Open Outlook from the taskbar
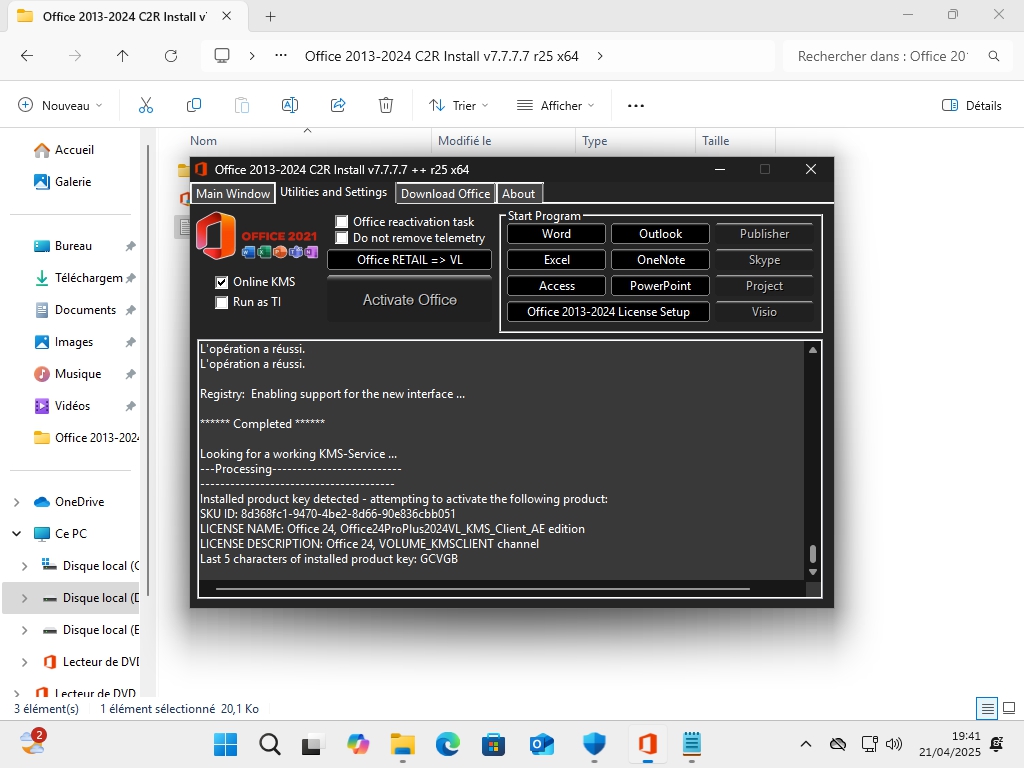1024x768 pixels. coord(542,744)
